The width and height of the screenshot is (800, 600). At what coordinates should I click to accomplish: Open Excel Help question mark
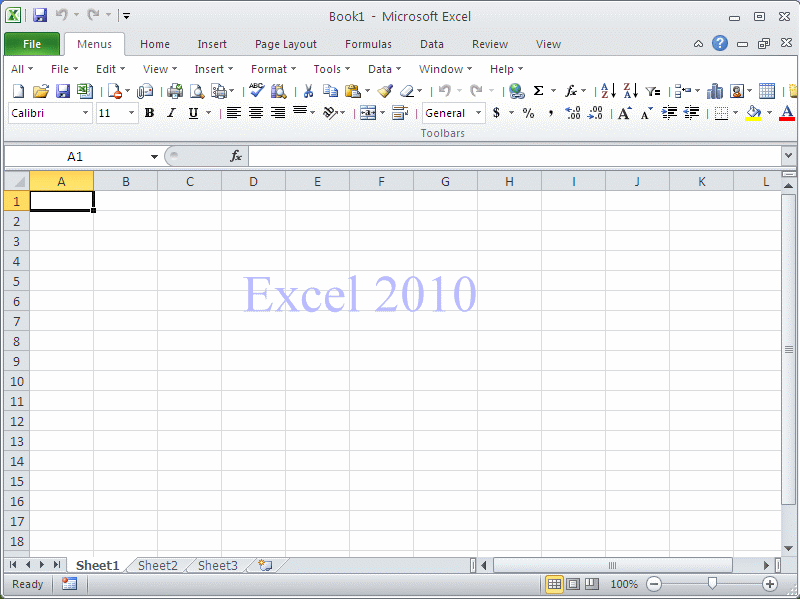tap(720, 43)
